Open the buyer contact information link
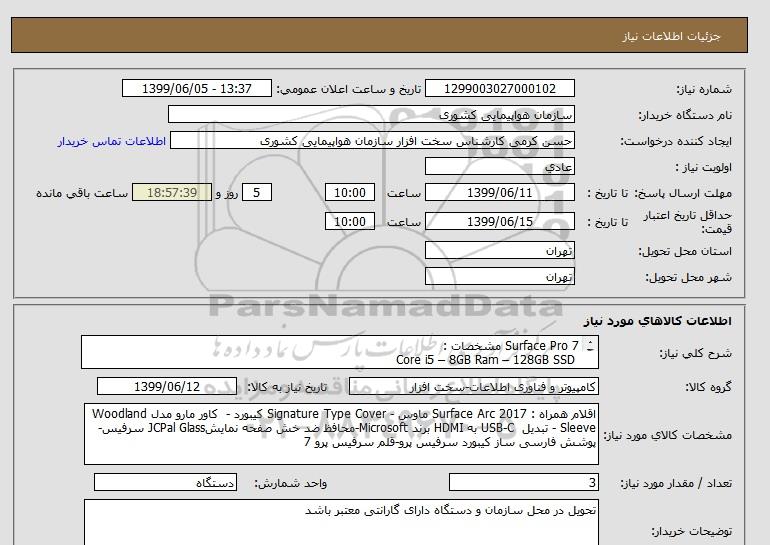 (111, 141)
